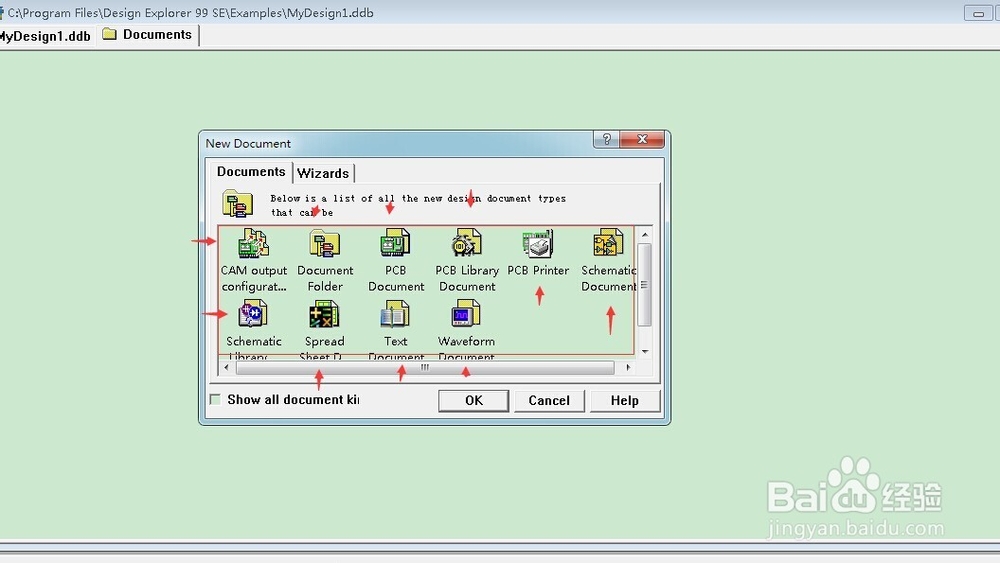1000x563 pixels.
Task: Select the Text Document icon
Action: (395, 315)
